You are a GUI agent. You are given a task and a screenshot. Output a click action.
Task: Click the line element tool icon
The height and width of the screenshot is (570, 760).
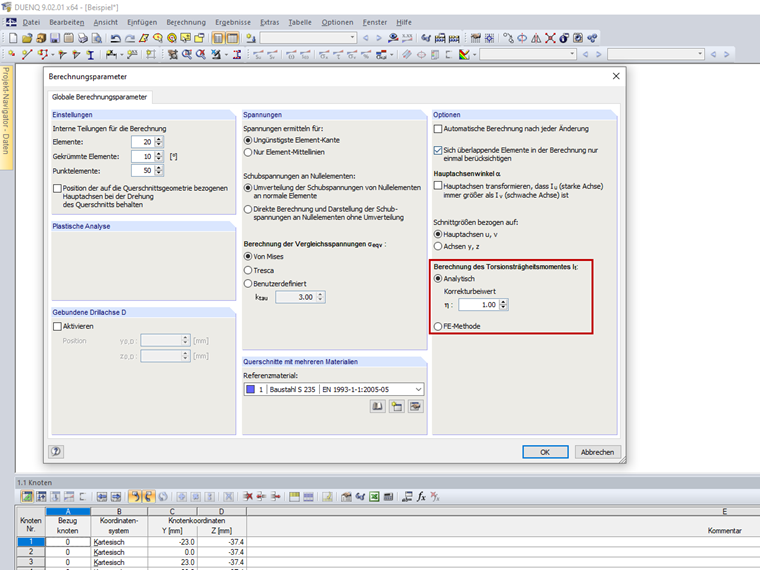(x=27, y=54)
